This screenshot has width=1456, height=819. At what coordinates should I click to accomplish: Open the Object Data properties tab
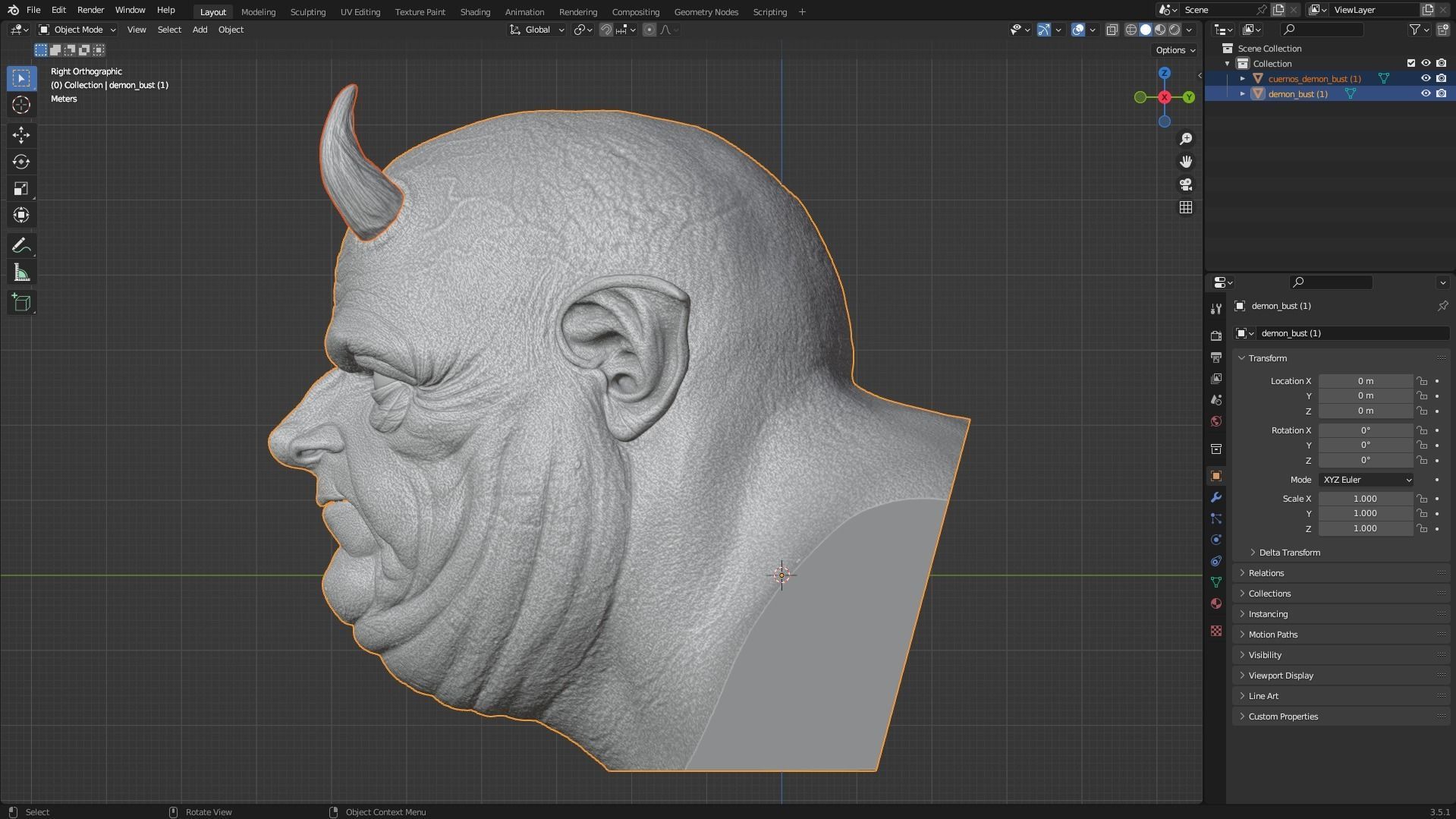1216,582
